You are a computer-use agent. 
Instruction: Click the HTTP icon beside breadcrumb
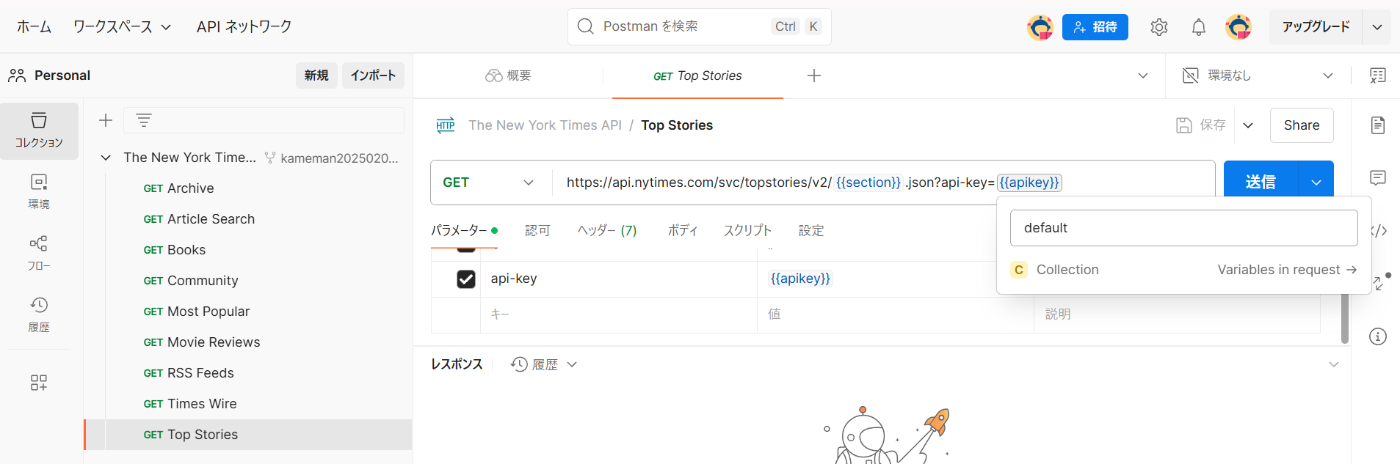pyautogui.click(x=445, y=125)
